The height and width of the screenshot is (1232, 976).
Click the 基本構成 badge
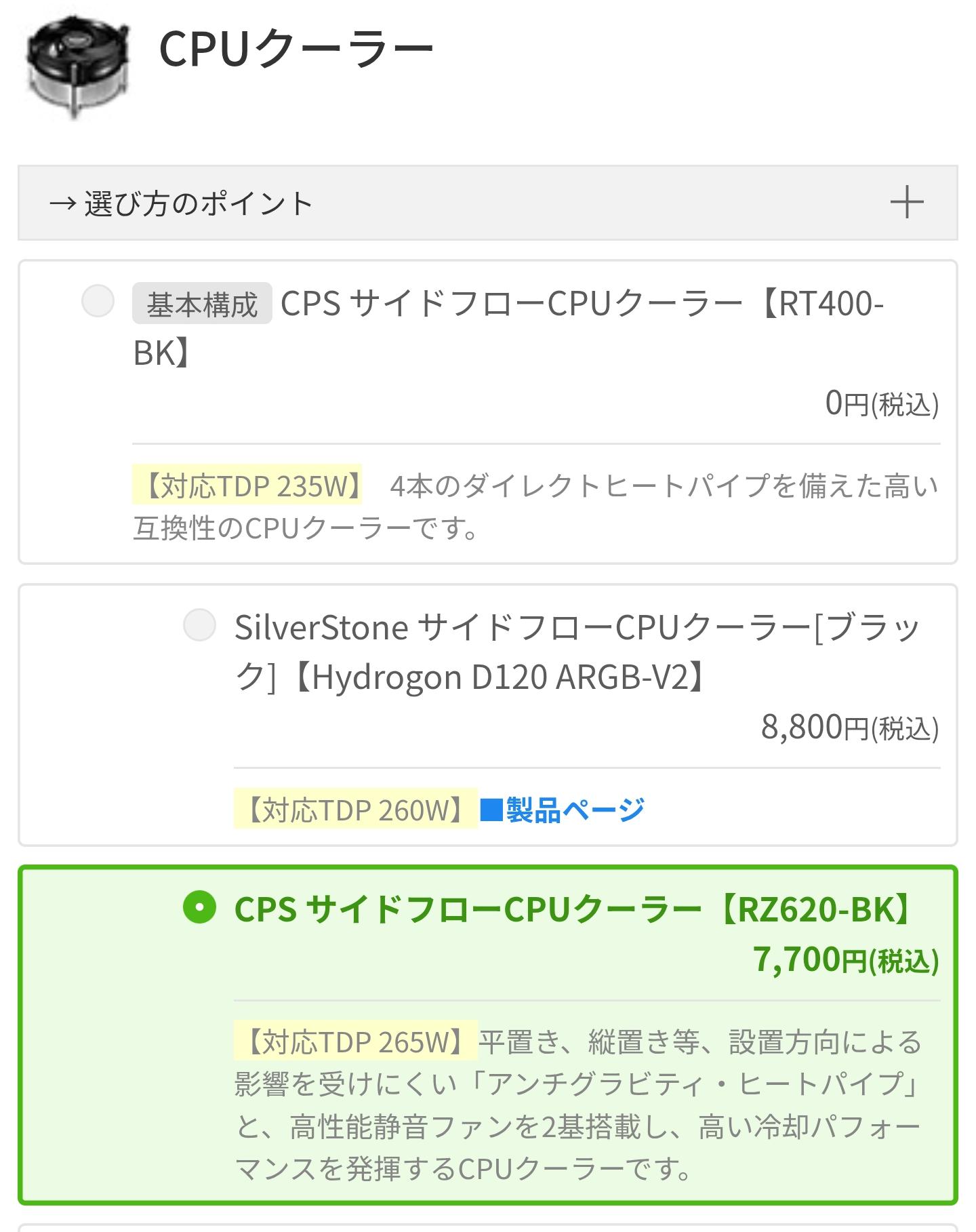(202, 304)
